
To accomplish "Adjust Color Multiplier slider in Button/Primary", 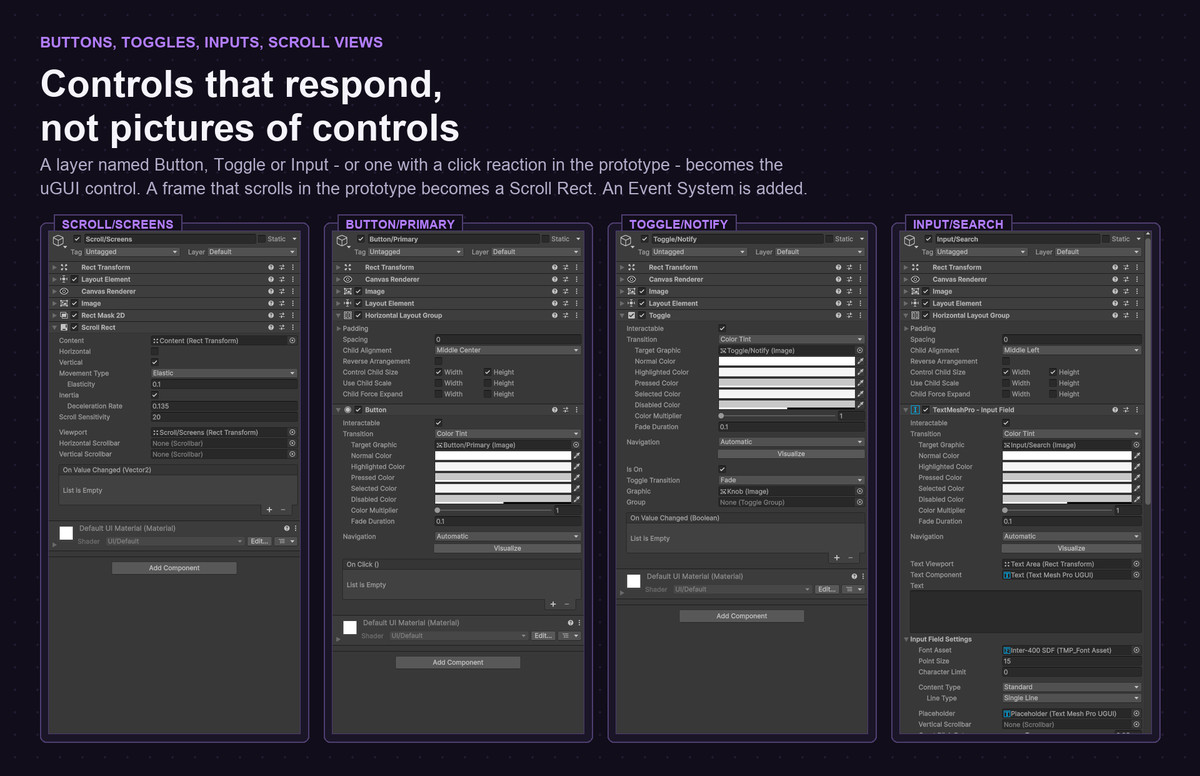I will point(493,511).
